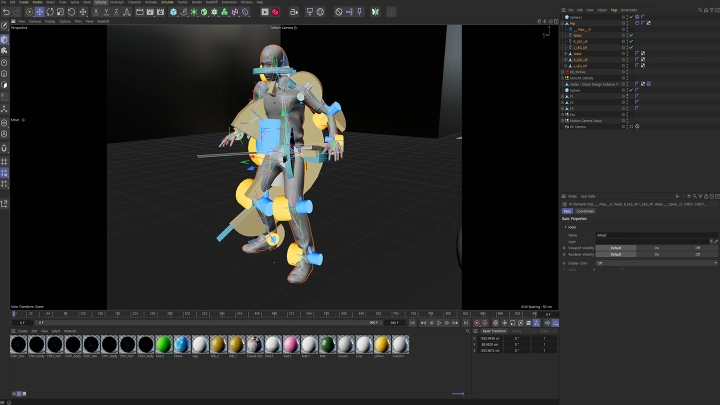
Task: Open the Character menu in the menu bar
Action: 135,2
